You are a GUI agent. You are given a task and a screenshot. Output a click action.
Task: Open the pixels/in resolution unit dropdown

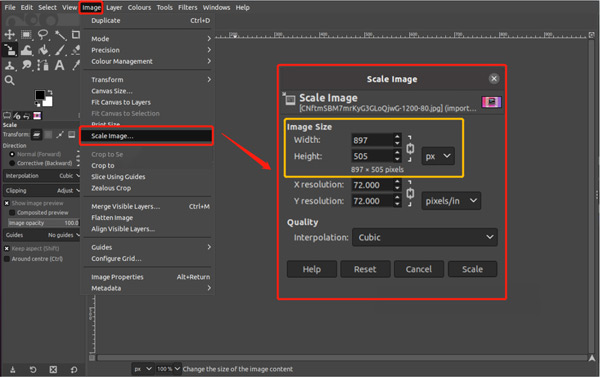click(x=451, y=201)
